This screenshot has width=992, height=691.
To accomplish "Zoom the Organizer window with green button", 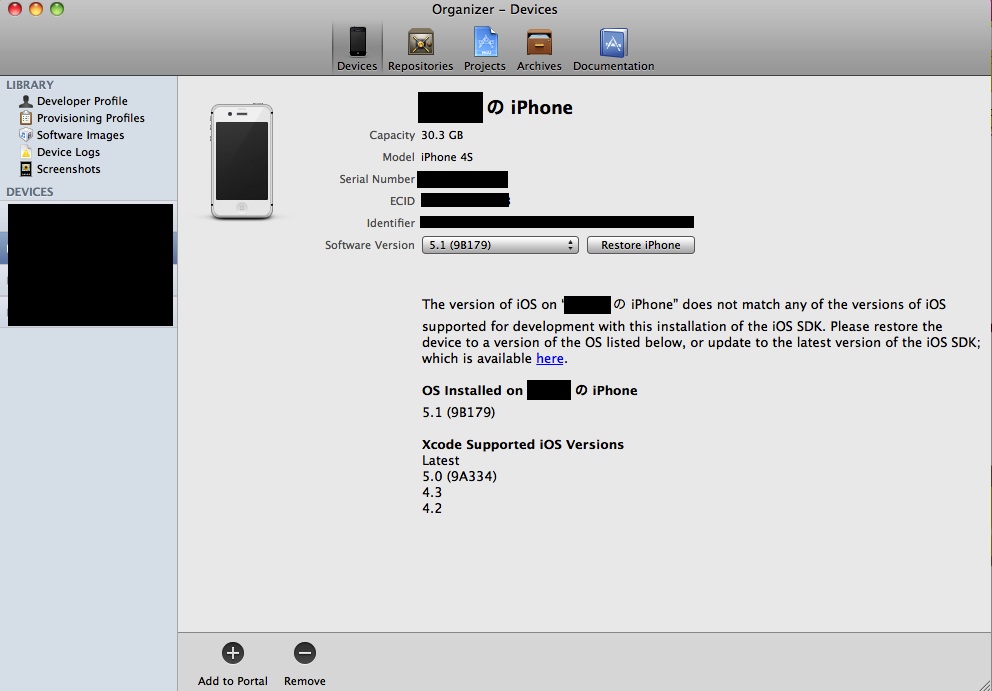I will click(x=56, y=9).
